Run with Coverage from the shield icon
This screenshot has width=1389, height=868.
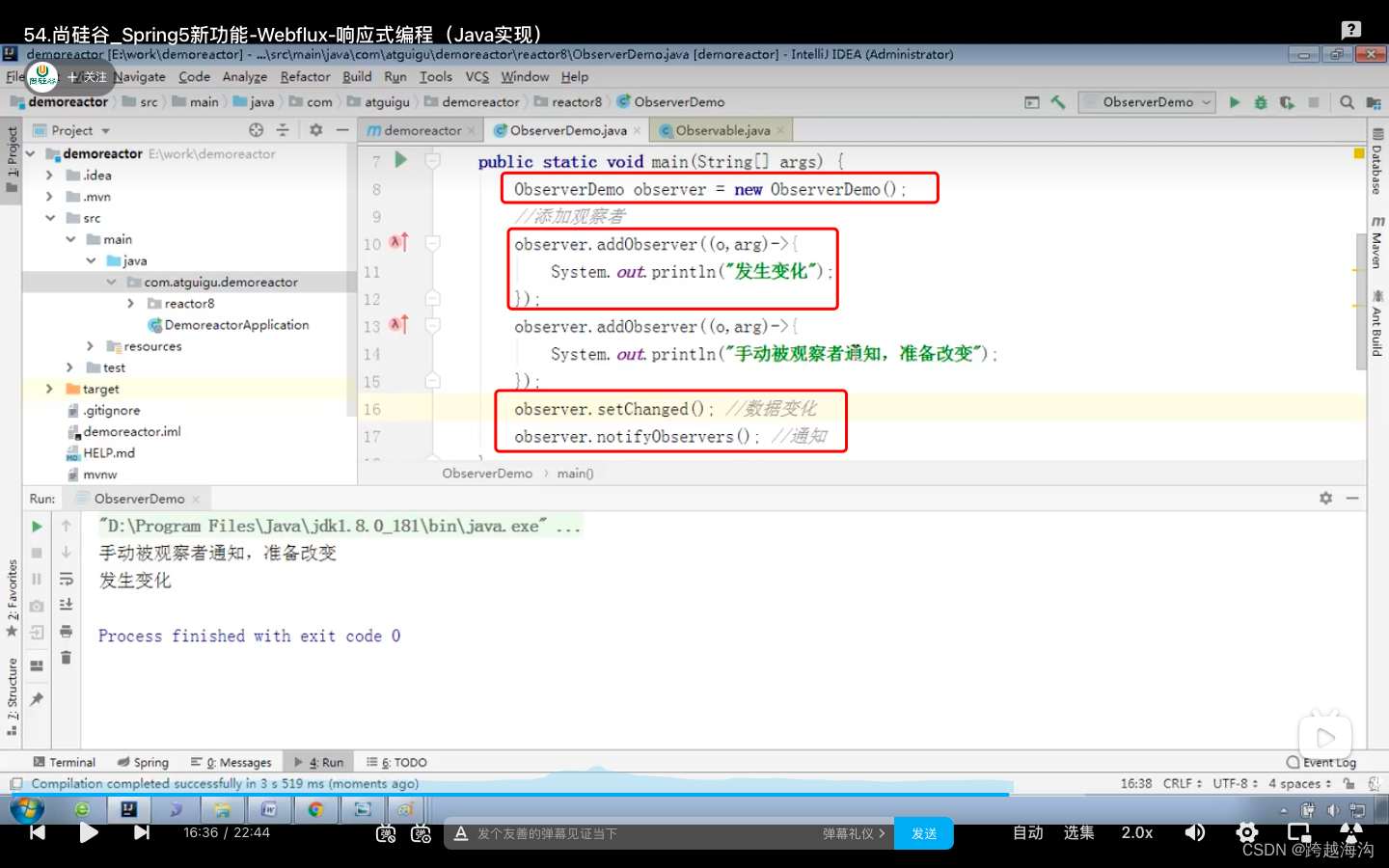[x=1287, y=102]
